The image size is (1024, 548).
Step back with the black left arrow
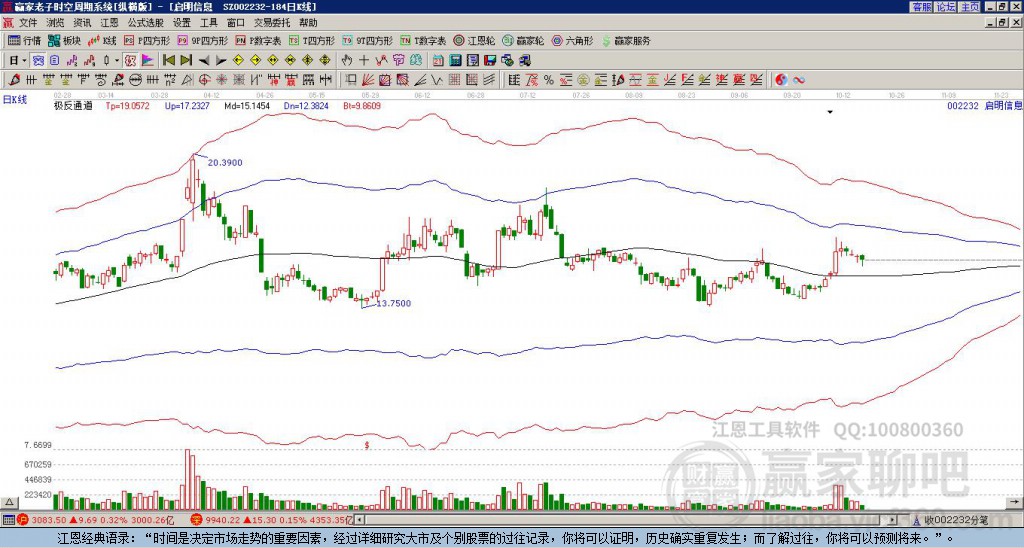pyautogui.click(x=204, y=61)
